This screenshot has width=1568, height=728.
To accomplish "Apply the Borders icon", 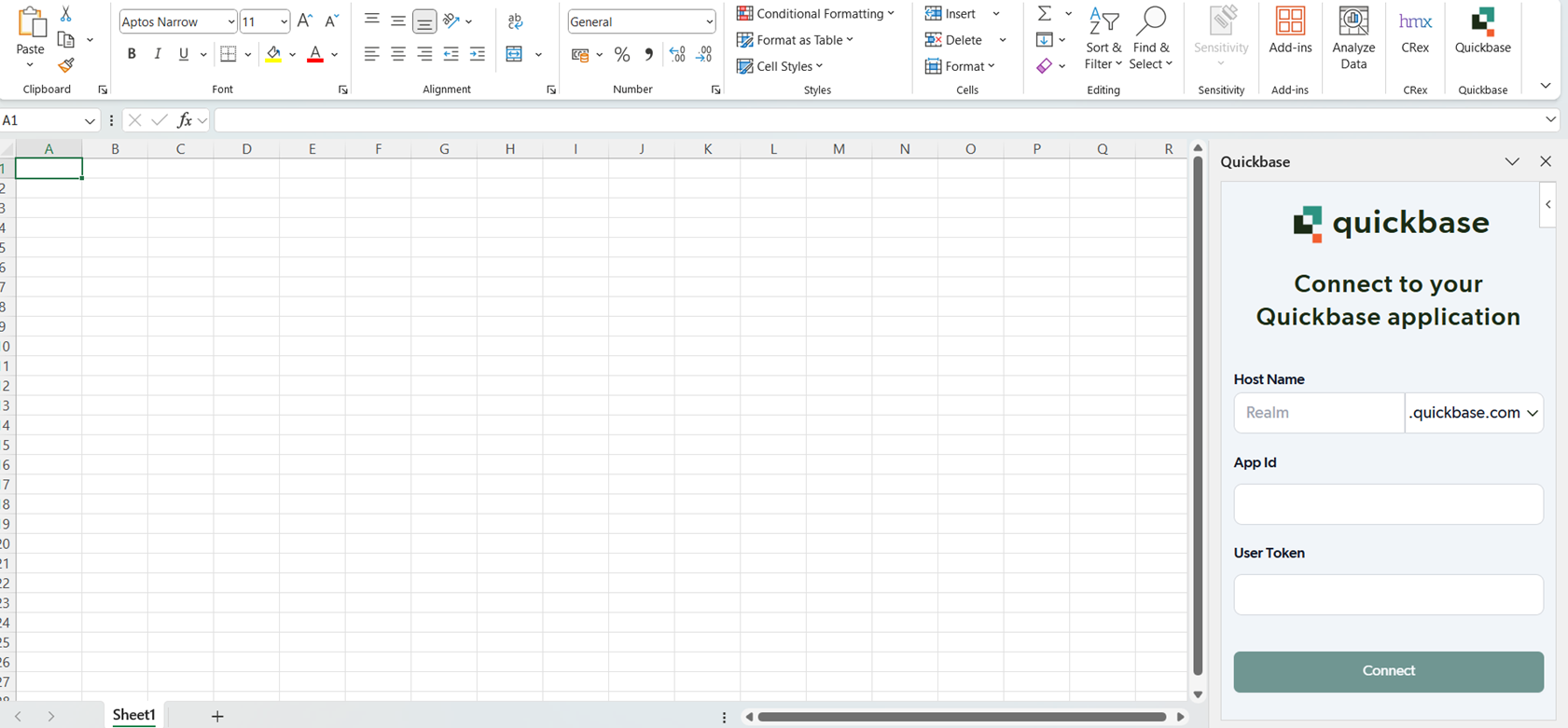I will pos(229,54).
